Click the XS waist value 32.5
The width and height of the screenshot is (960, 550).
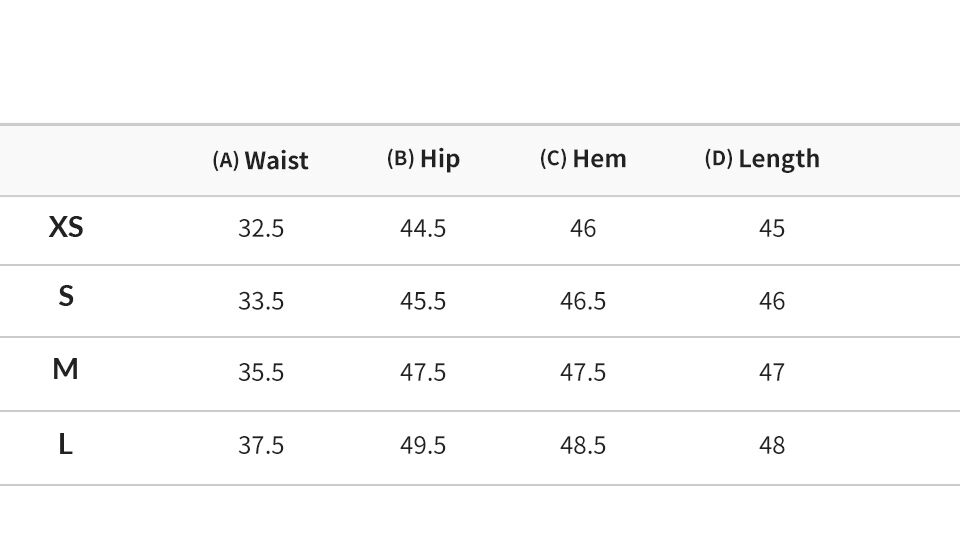click(x=261, y=228)
